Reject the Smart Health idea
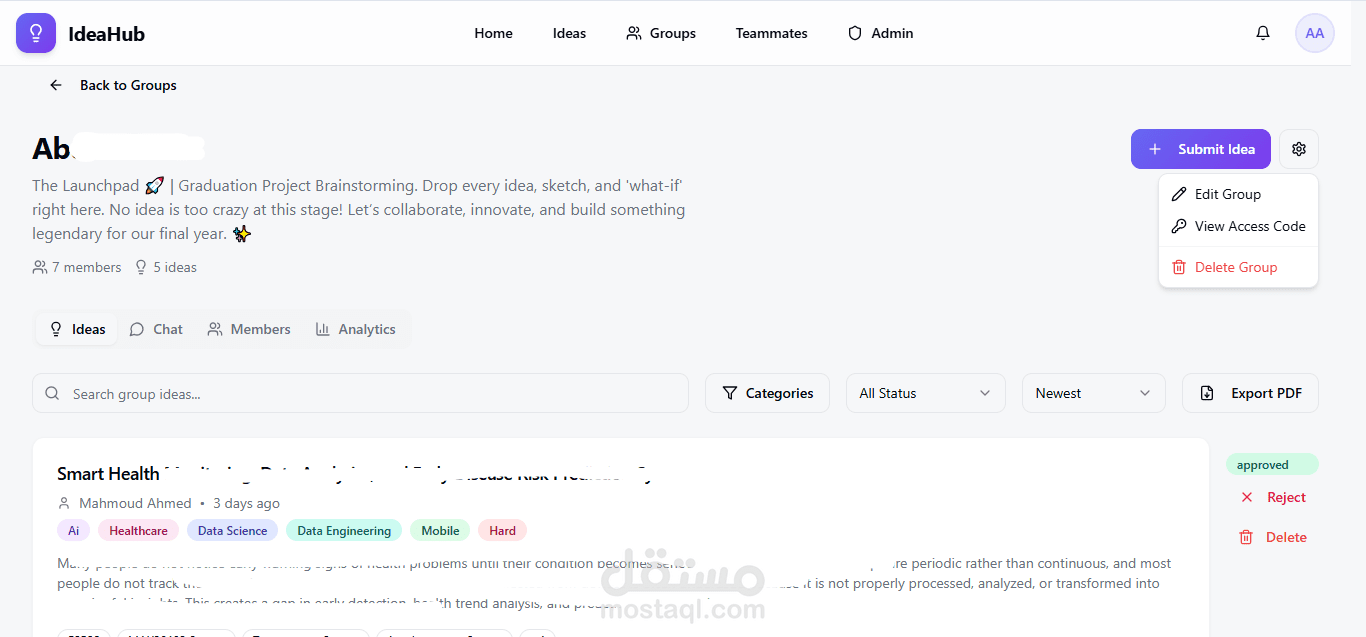Screen dimensions: 1366x637 pyautogui.click(x=1273, y=497)
